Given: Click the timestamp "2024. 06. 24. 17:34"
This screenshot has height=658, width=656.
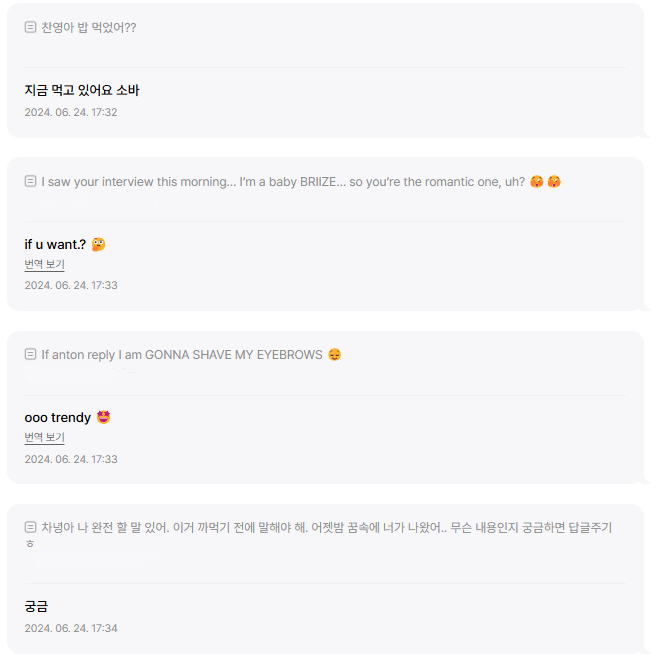Looking at the screenshot, I should coord(71,628).
